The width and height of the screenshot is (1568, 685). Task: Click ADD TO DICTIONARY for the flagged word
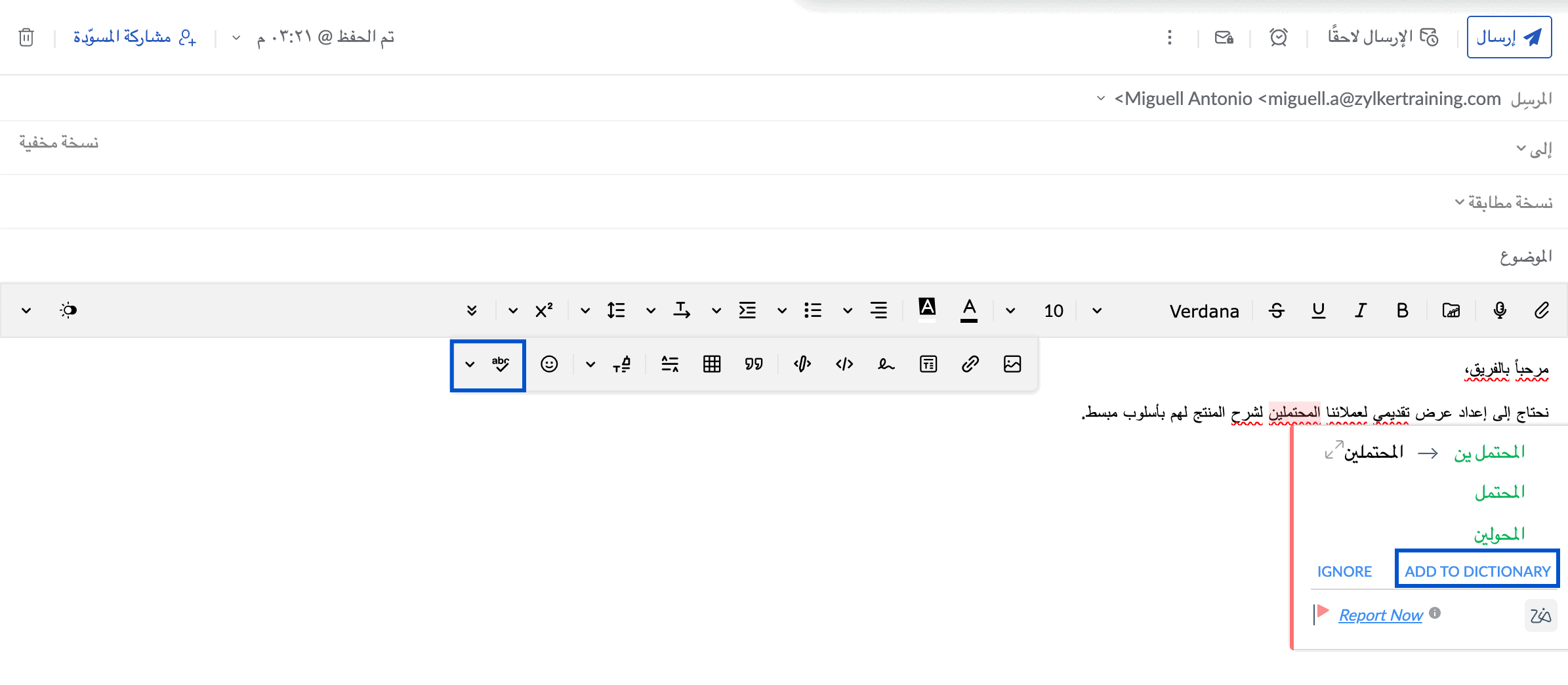click(x=1477, y=570)
